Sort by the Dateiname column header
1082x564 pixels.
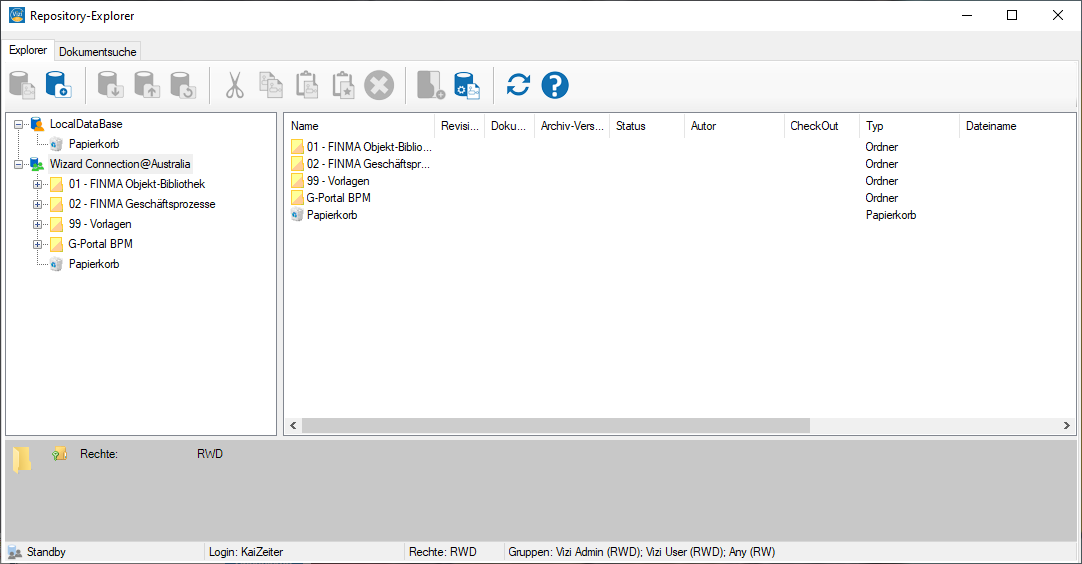pyautogui.click(x=1017, y=126)
